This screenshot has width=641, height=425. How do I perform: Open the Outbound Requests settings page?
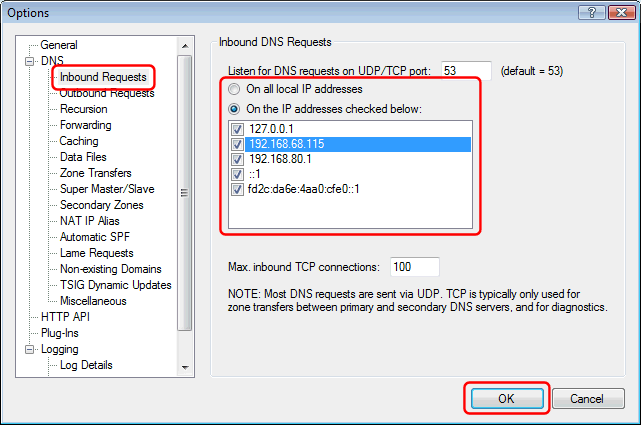click(x=107, y=94)
